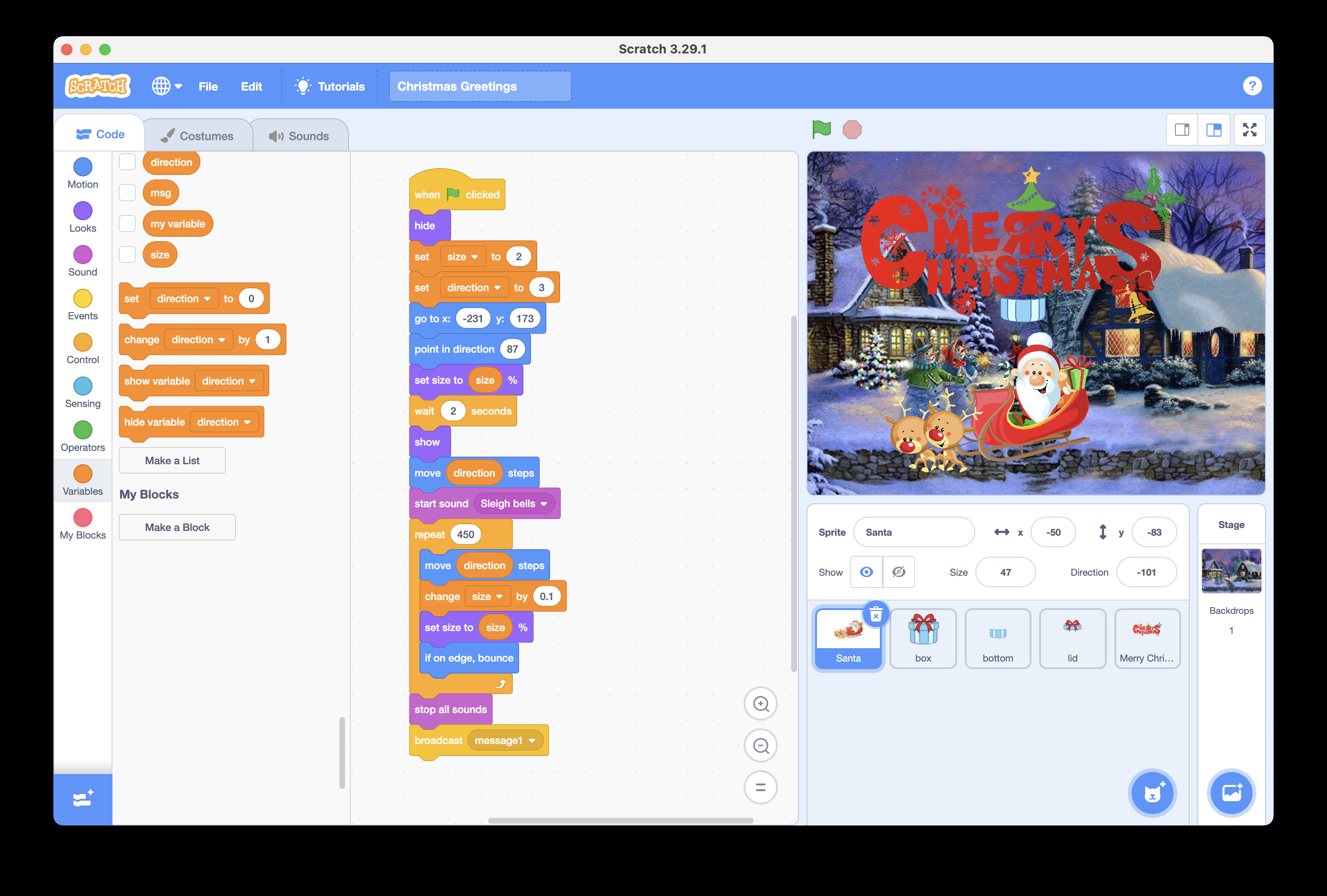Click the red stop sign button
1327x896 pixels.
click(x=852, y=130)
